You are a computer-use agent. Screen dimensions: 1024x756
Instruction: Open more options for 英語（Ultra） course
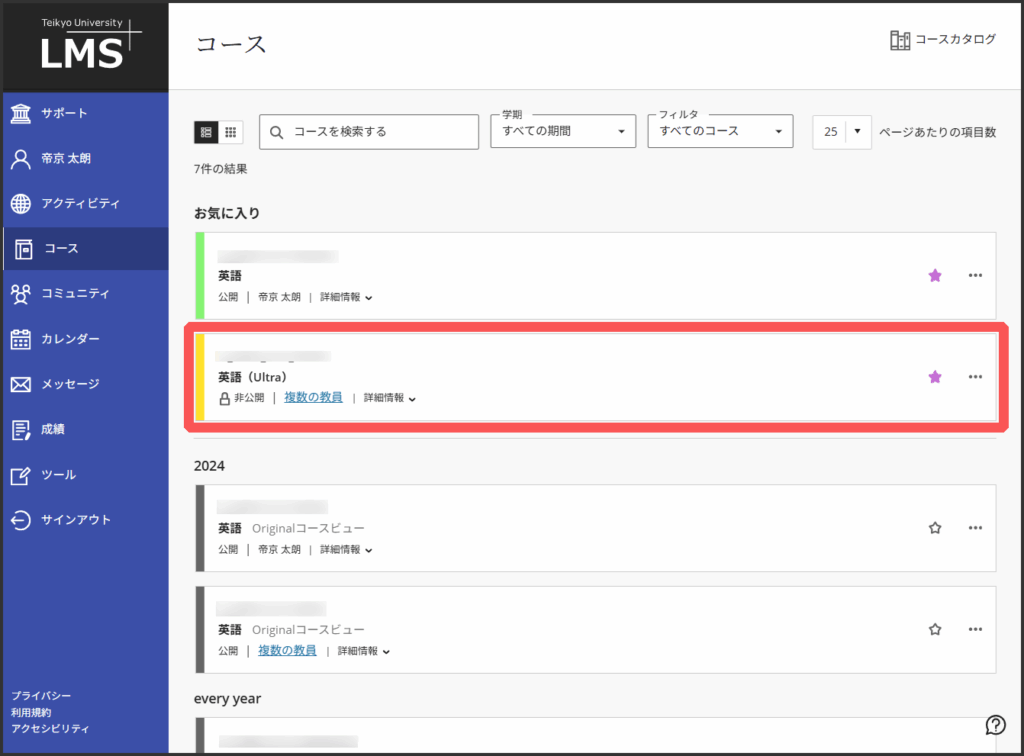tap(975, 377)
